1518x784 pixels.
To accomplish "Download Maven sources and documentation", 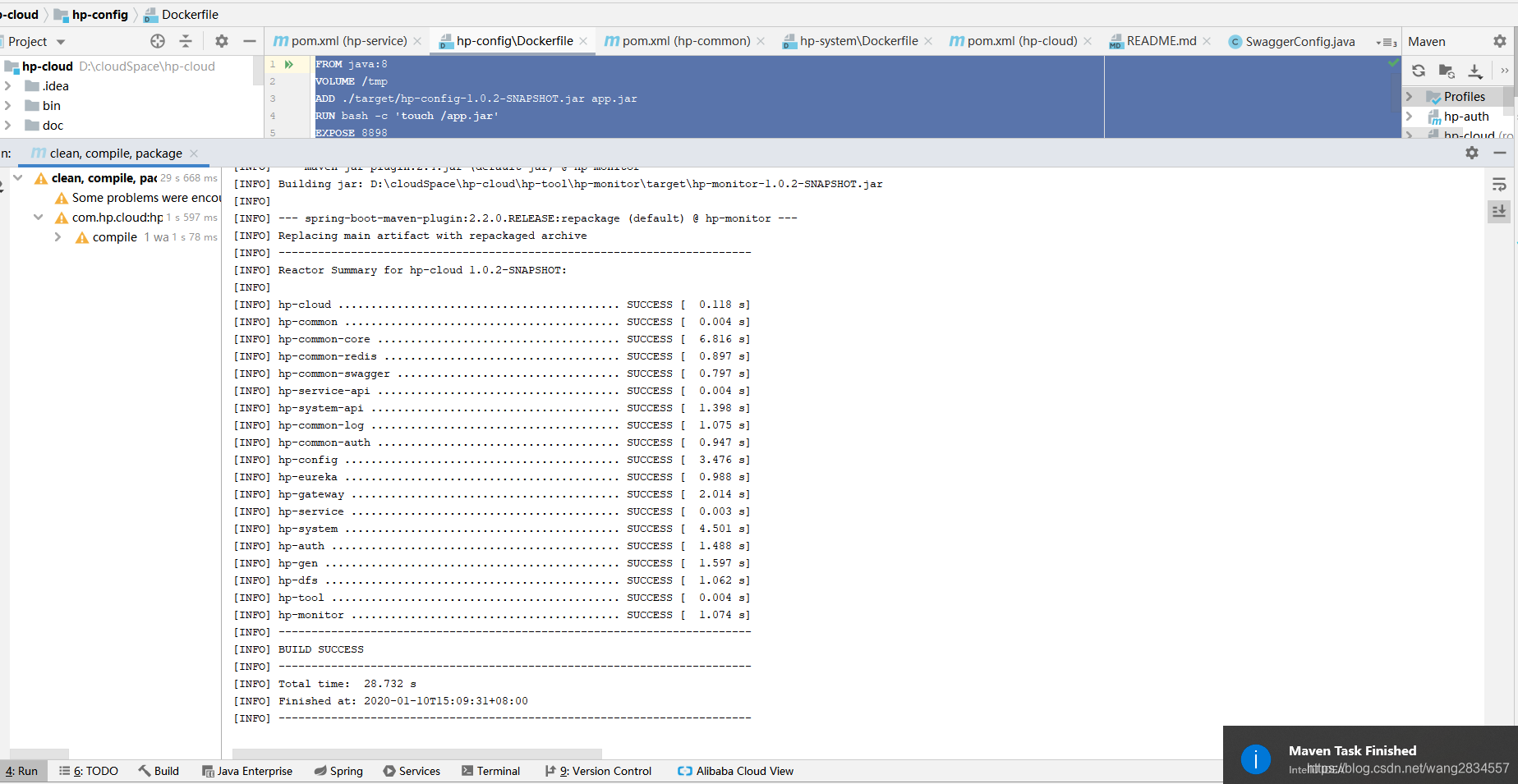I will pyautogui.click(x=1475, y=71).
